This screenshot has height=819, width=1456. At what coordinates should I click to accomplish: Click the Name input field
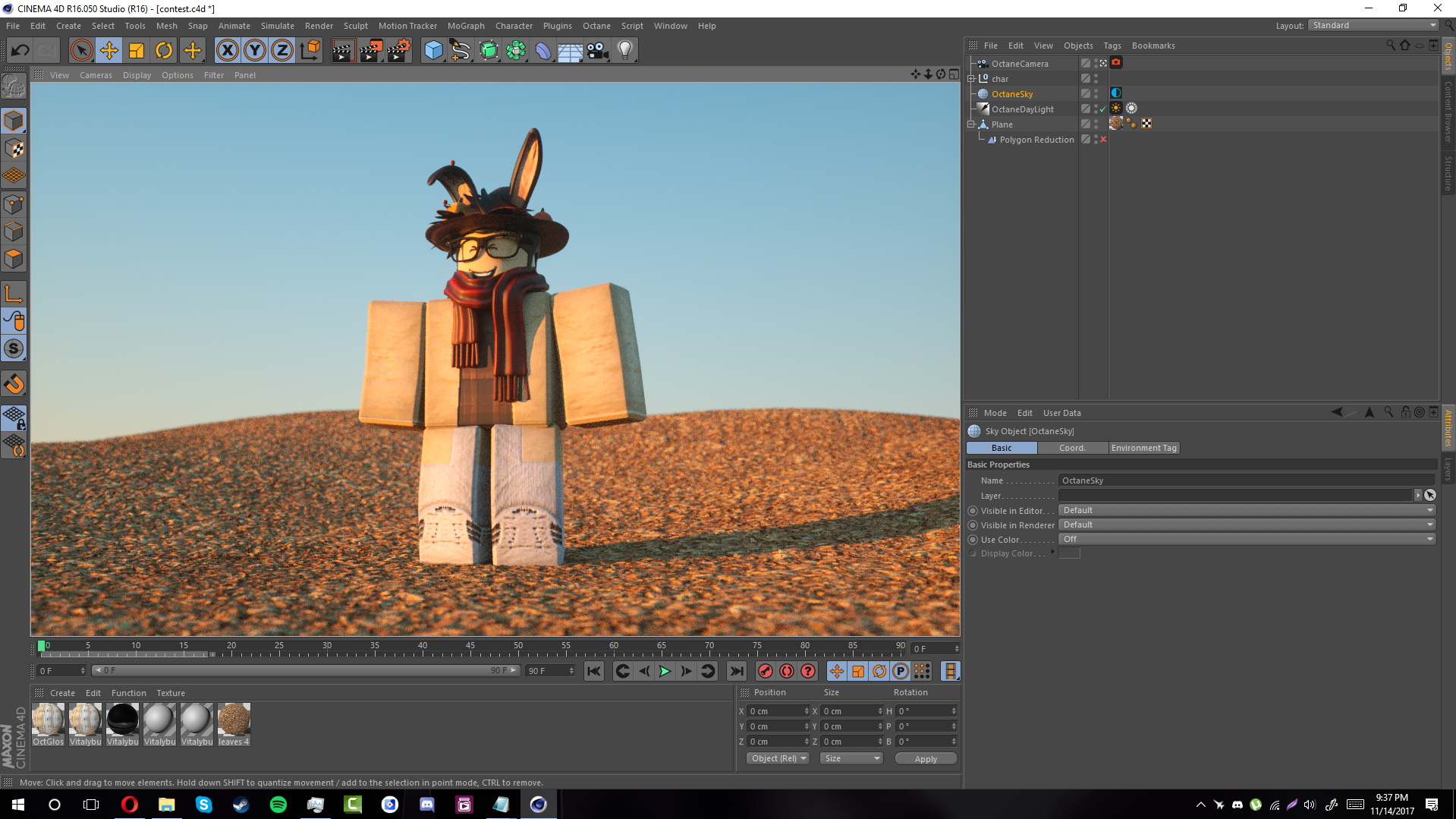pyautogui.click(x=1247, y=480)
